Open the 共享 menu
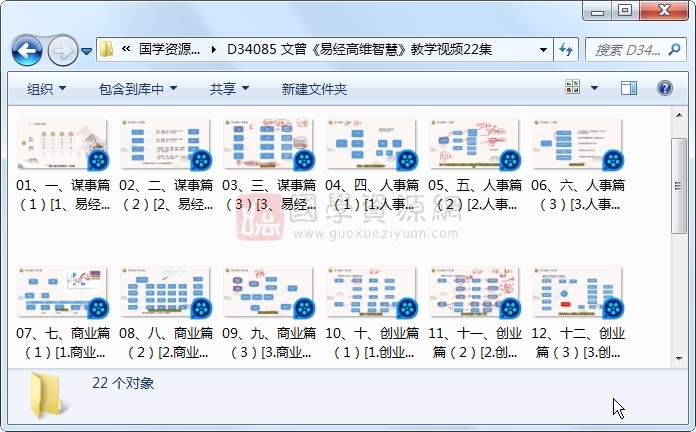The image size is (696, 432). tap(229, 89)
